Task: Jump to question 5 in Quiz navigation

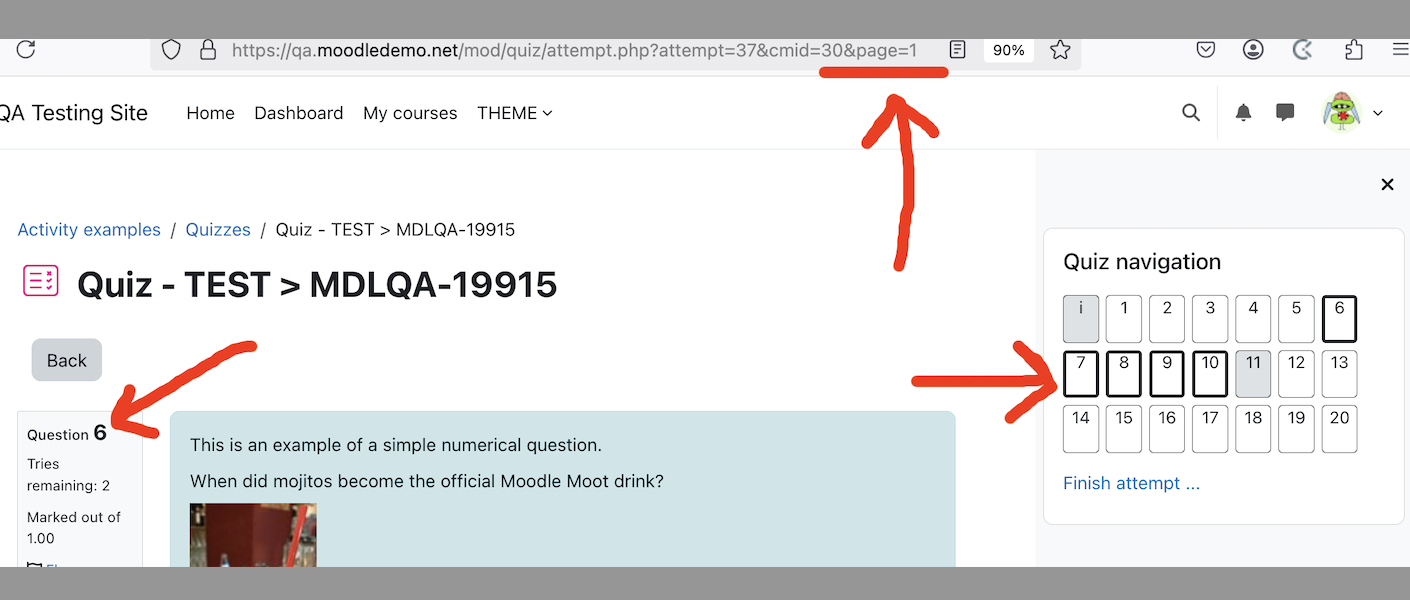Action: [1297, 319]
